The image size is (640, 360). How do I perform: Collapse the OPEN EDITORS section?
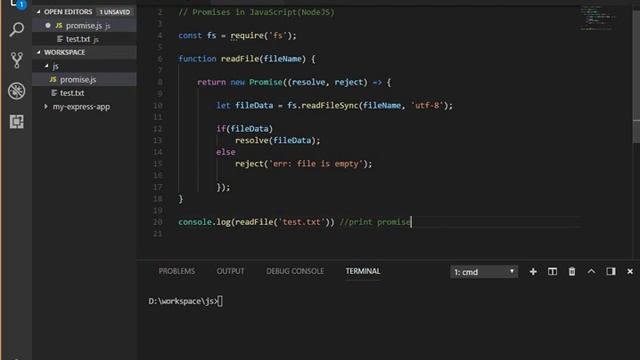pos(39,12)
